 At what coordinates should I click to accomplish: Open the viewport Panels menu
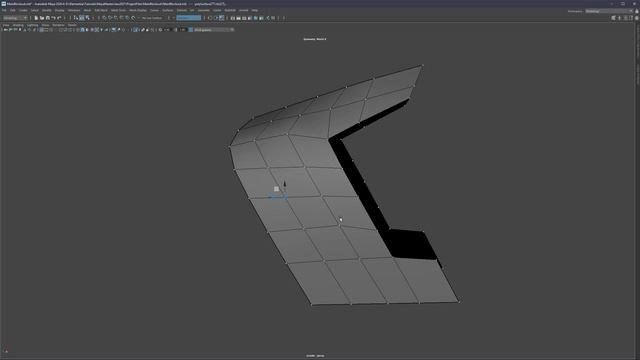coord(72,25)
